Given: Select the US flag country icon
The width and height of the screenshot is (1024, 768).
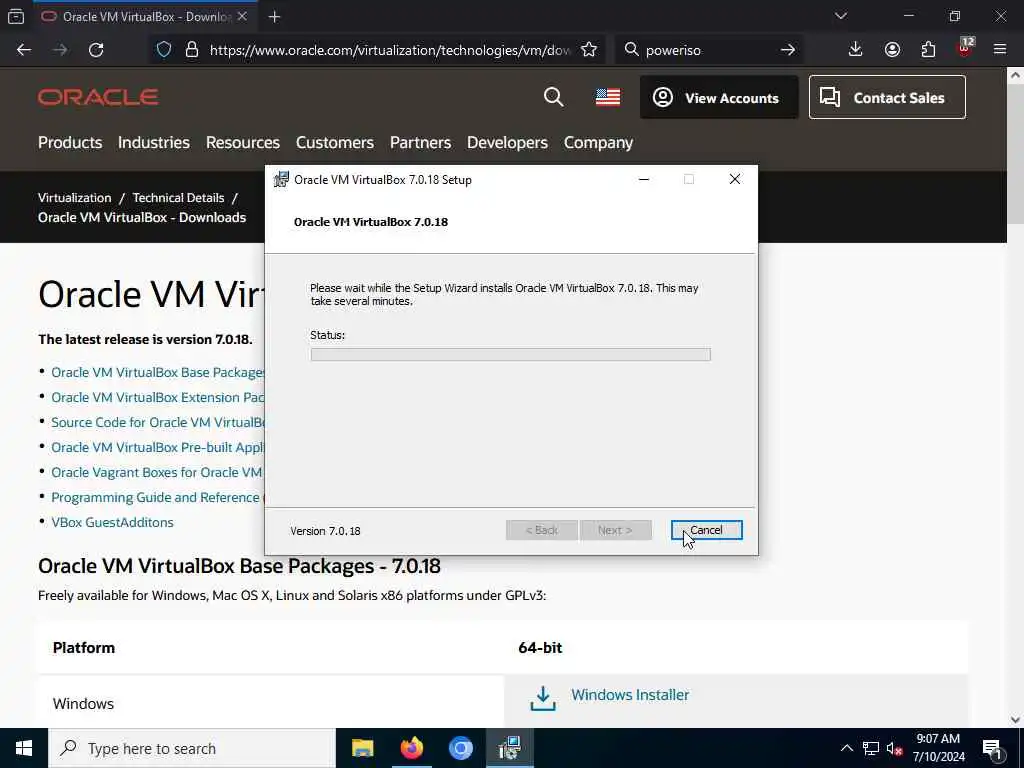Looking at the screenshot, I should [608, 97].
